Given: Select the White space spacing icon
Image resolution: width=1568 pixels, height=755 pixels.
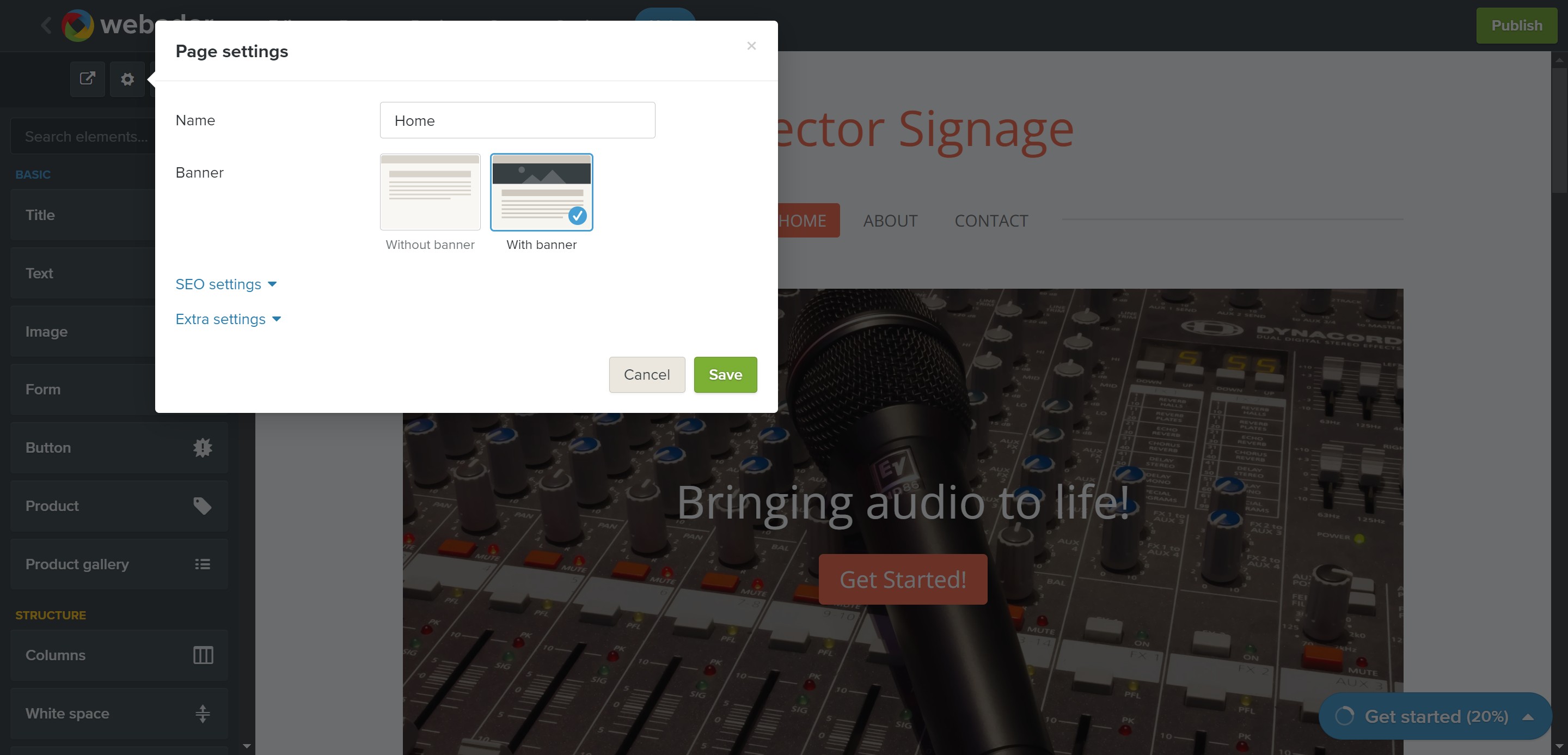Looking at the screenshot, I should (203, 713).
